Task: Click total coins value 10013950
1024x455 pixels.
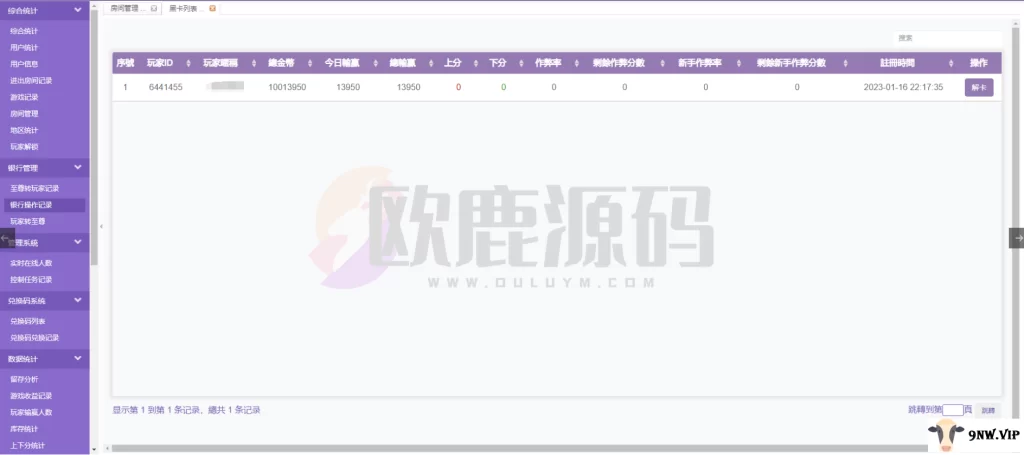Action: (287, 87)
